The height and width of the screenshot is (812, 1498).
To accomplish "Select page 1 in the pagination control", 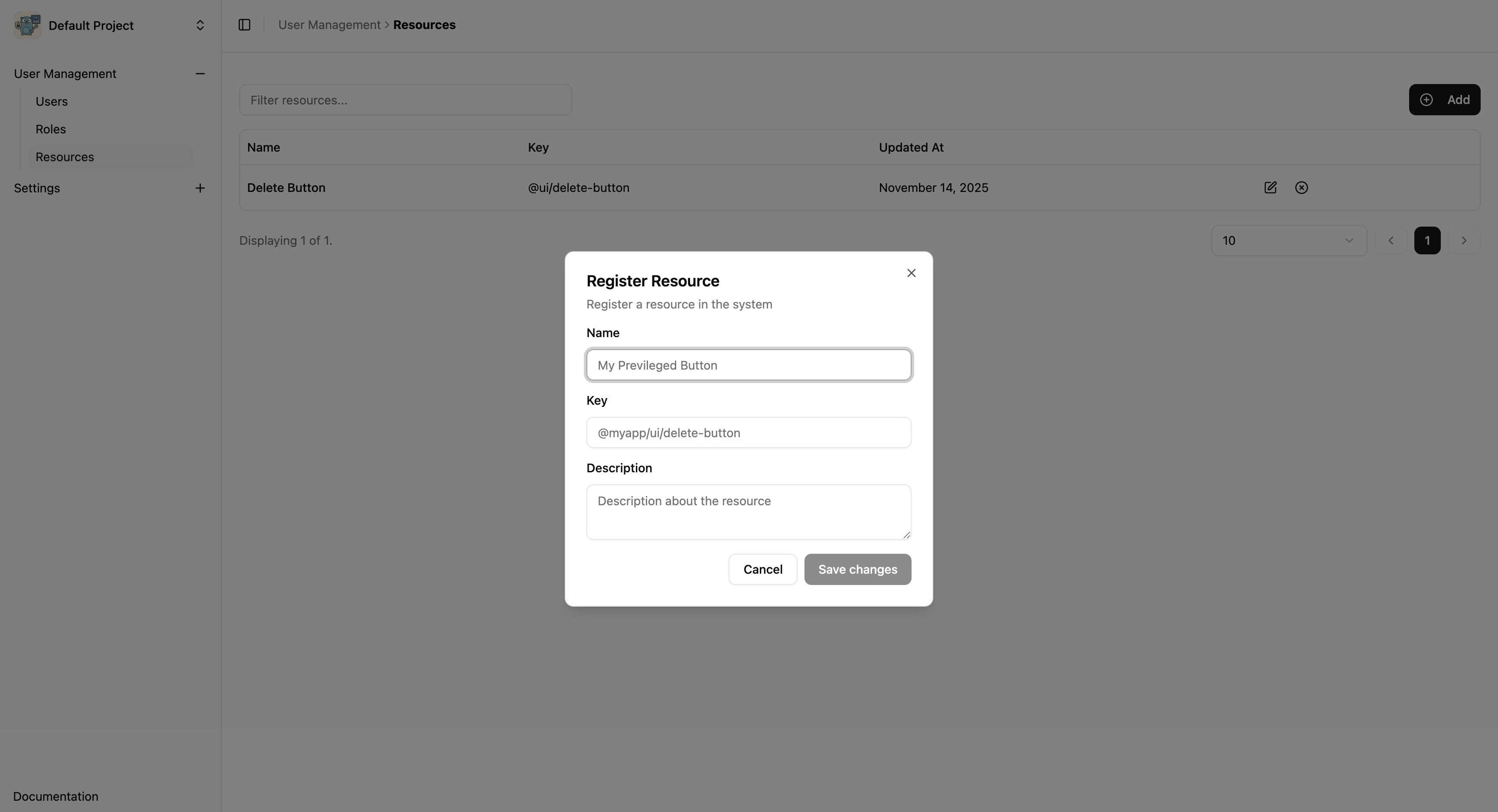I will [x=1428, y=240].
